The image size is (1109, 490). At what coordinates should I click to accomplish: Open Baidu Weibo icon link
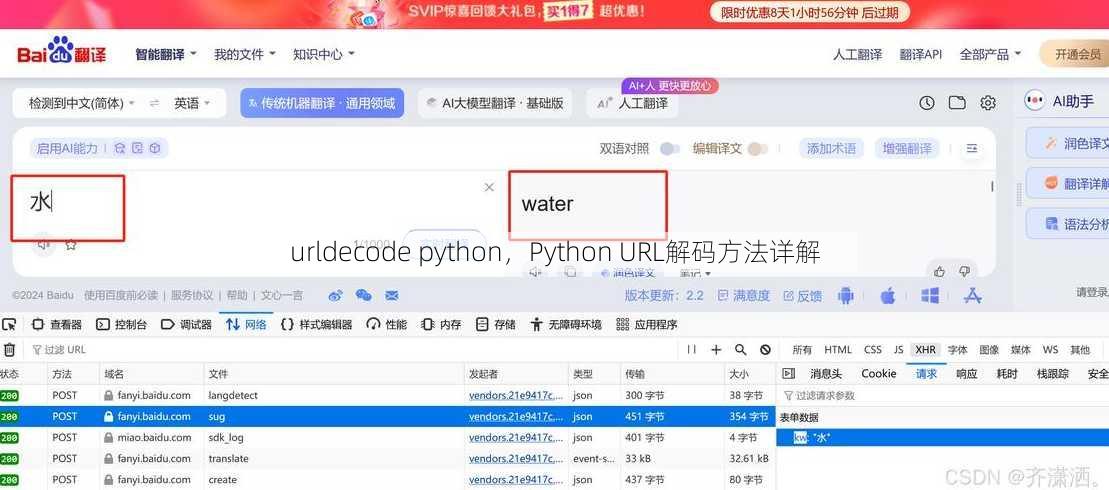tap(335, 295)
